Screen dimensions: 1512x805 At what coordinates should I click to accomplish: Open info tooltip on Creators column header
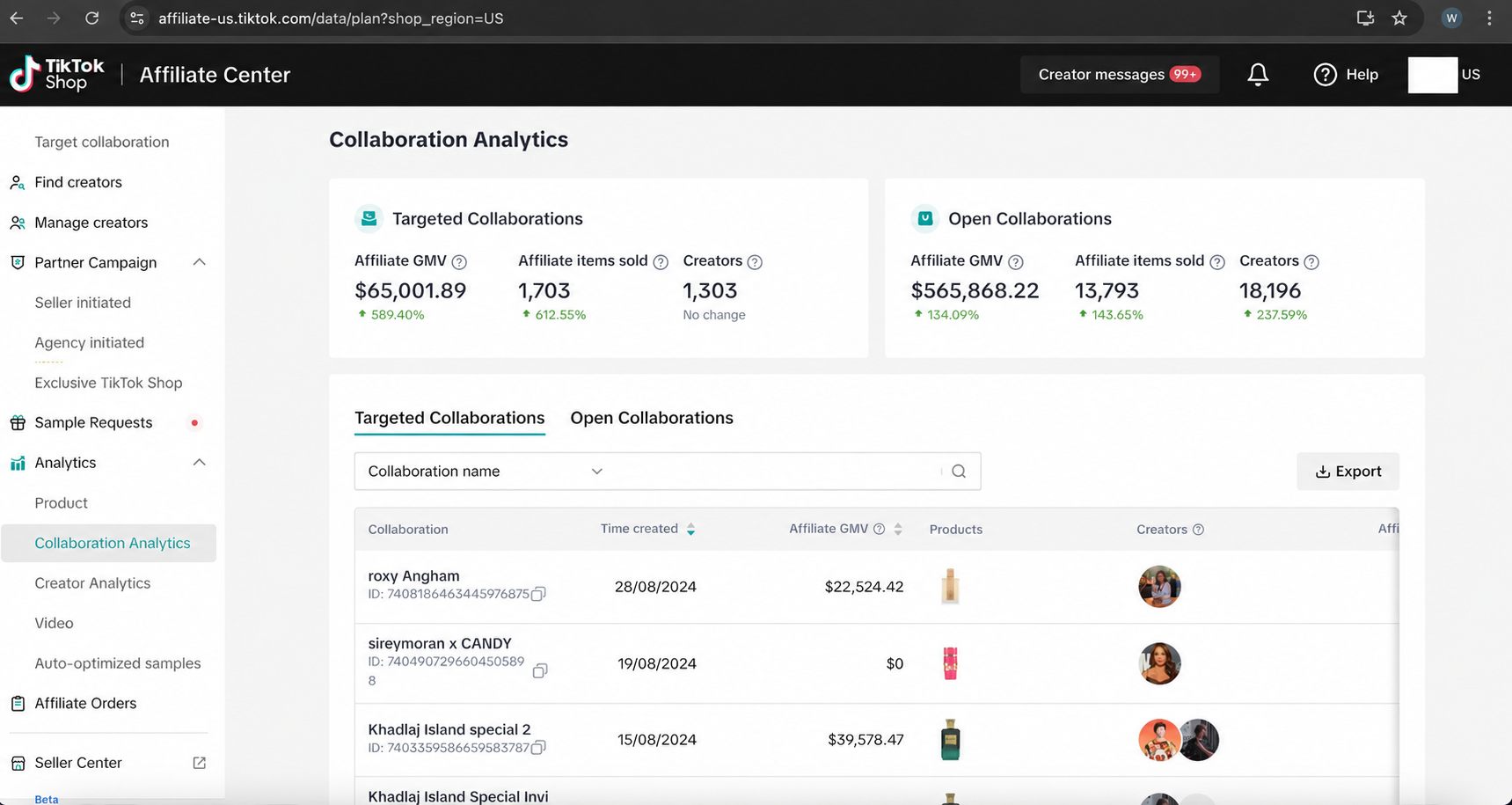pyautogui.click(x=1198, y=530)
